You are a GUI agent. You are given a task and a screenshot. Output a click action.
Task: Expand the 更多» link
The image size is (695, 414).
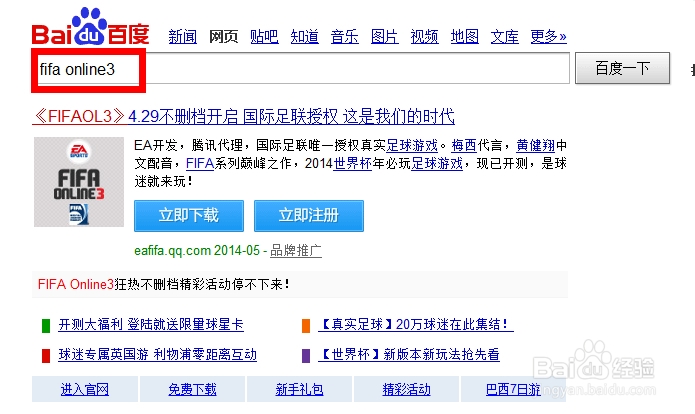[549, 36]
